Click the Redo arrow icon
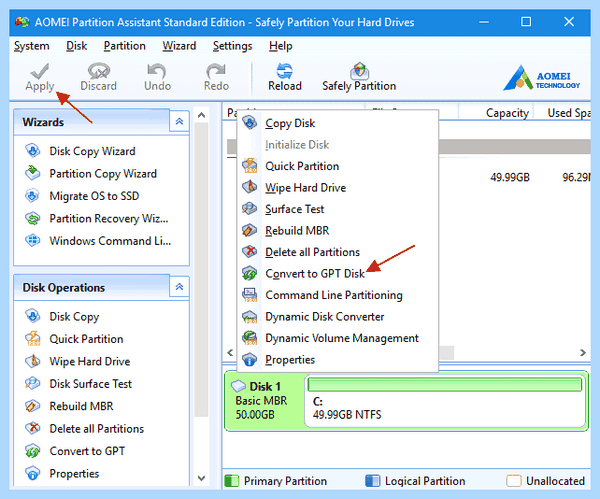The image size is (600, 499). point(216,71)
